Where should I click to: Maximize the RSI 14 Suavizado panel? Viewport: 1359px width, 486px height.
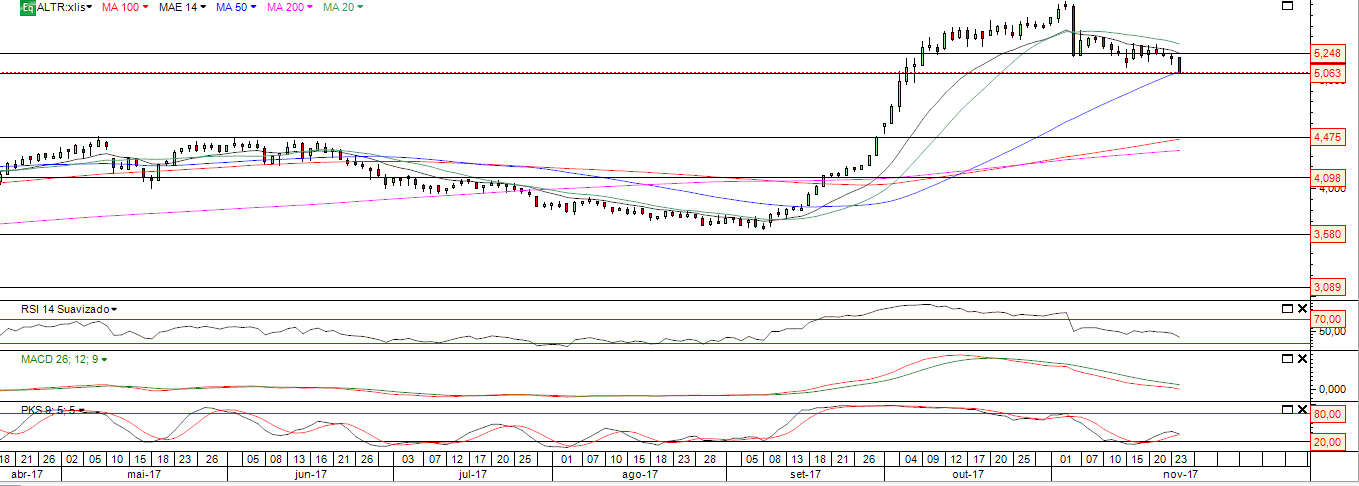click(1287, 309)
